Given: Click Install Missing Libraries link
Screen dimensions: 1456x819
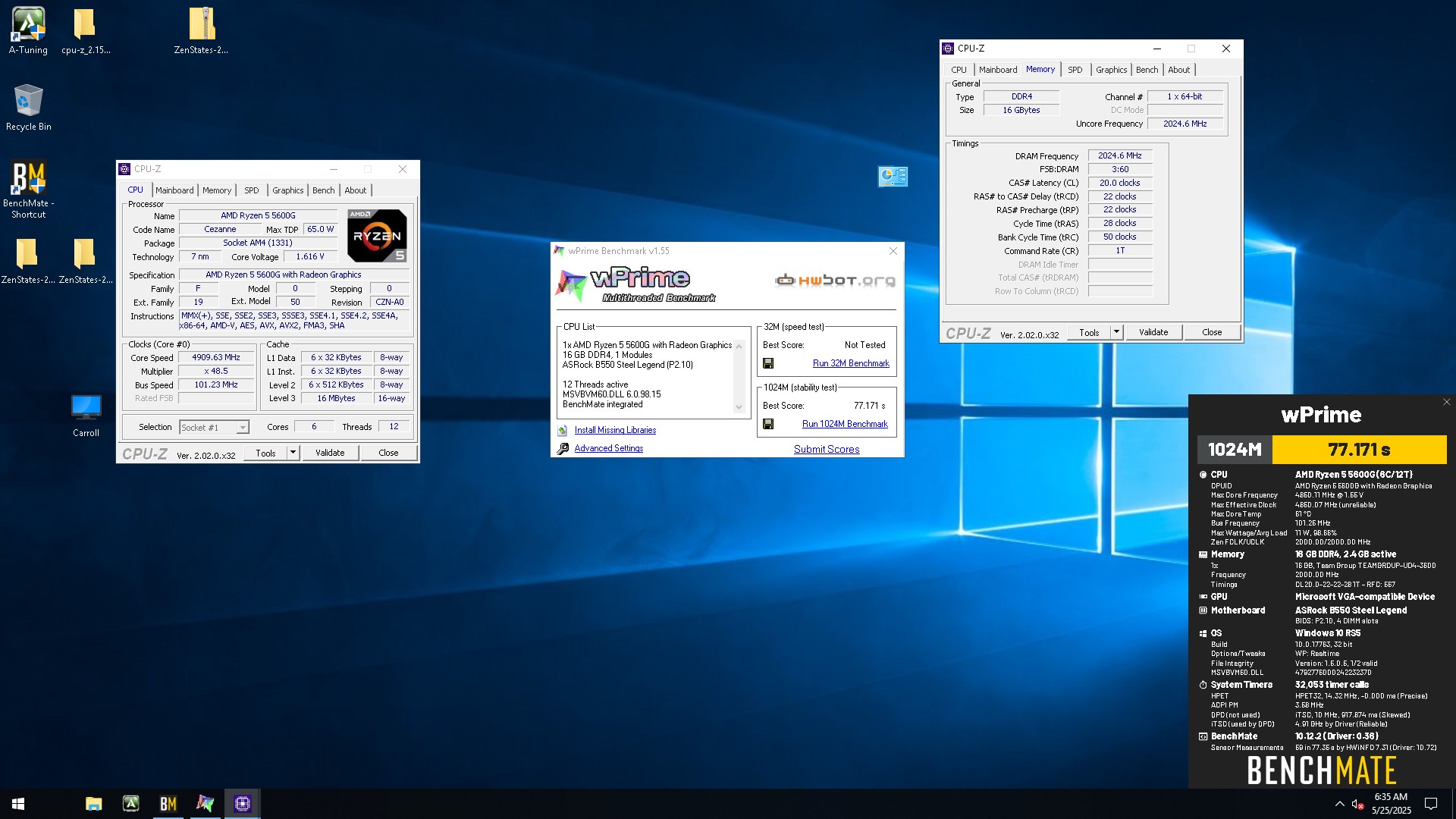Looking at the screenshot, I should (x=615, y=430).
